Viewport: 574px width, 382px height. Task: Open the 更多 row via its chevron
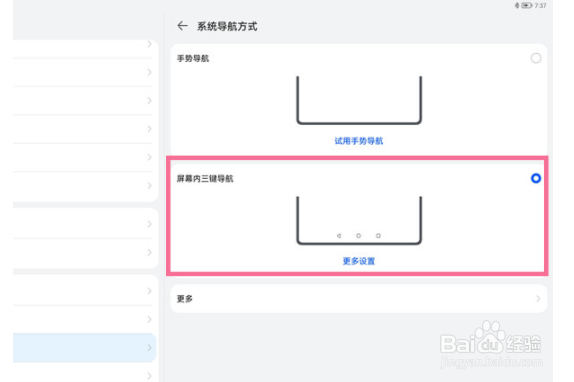pyautogui.click(x=538, y=299)
